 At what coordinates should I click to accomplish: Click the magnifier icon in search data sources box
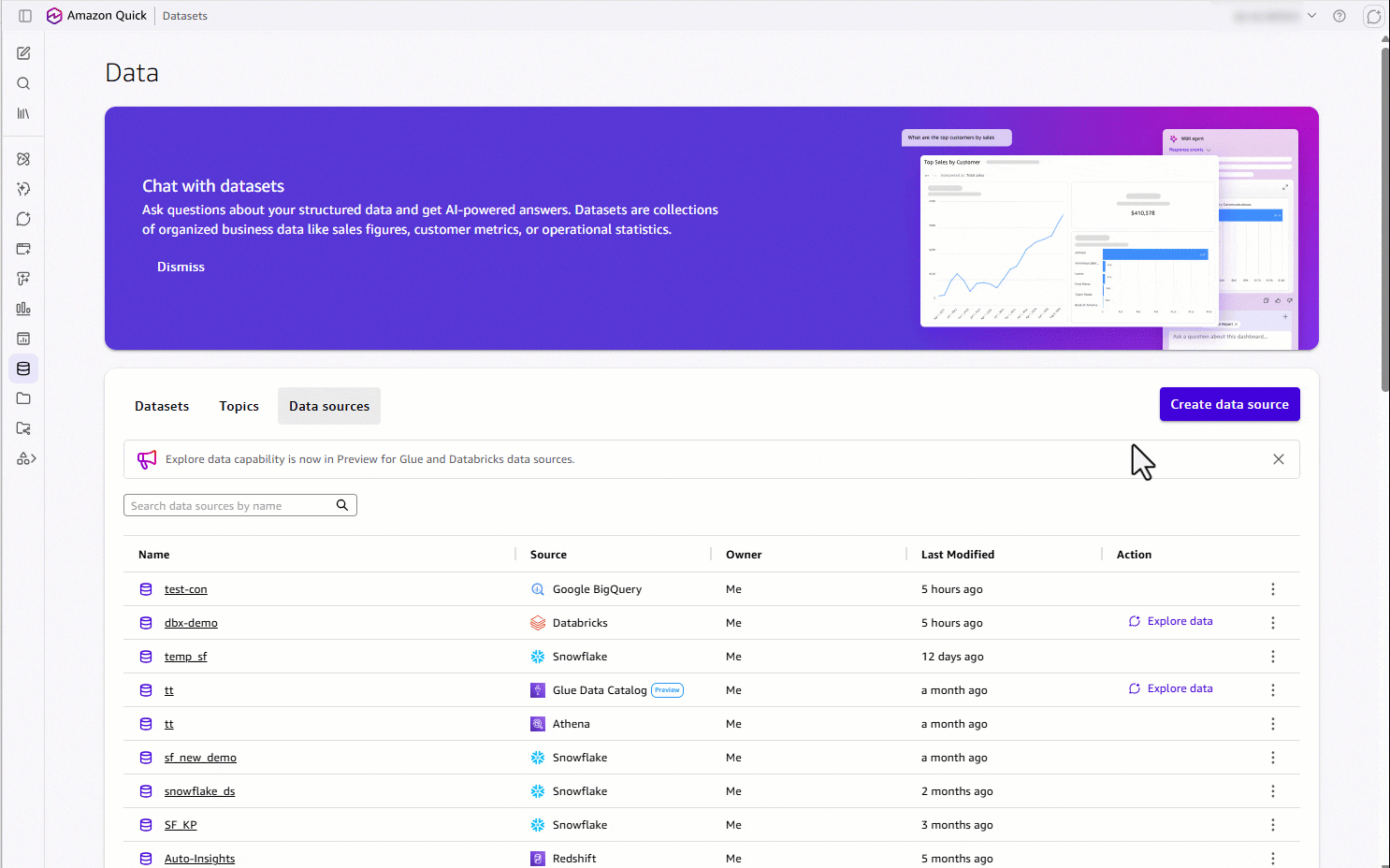point(342,505)
